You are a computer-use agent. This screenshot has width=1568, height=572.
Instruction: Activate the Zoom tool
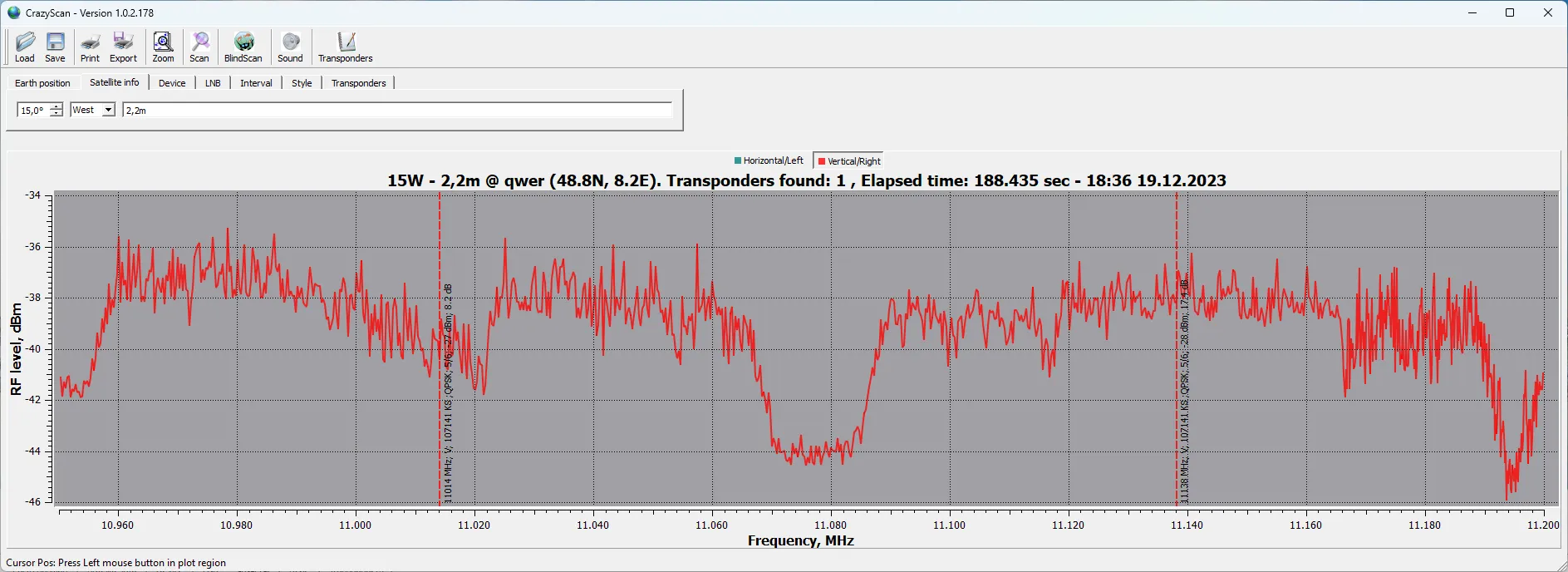(163, 47)
